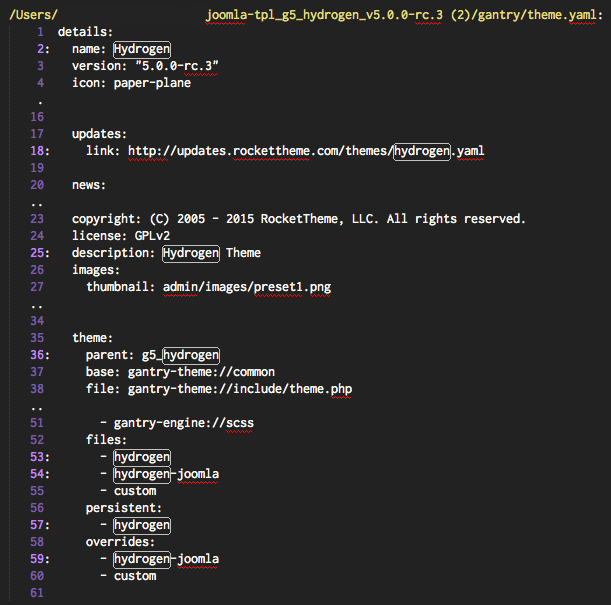
Task: Click the hydrogen match in g5_hydrogen parent
Action: coord(191,355)
